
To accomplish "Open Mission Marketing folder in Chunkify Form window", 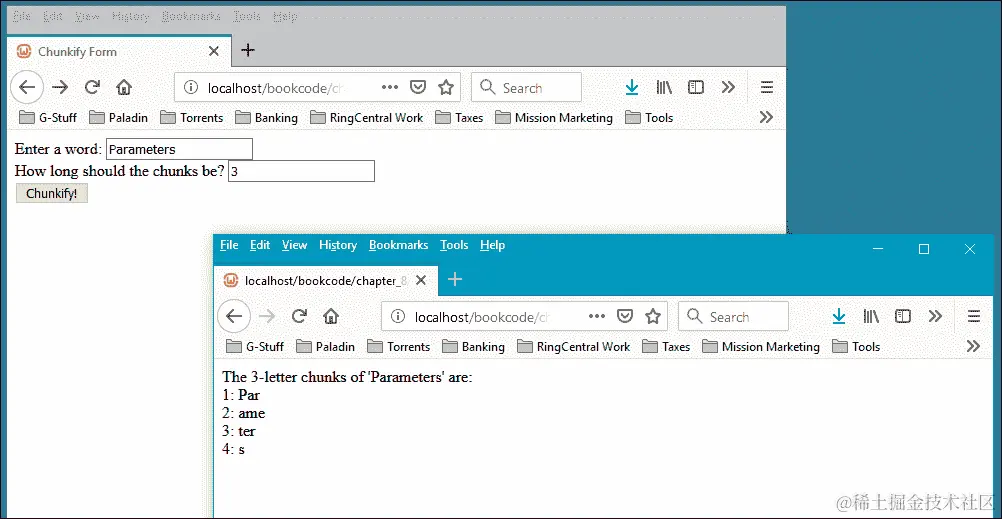I will coord(553,118).
